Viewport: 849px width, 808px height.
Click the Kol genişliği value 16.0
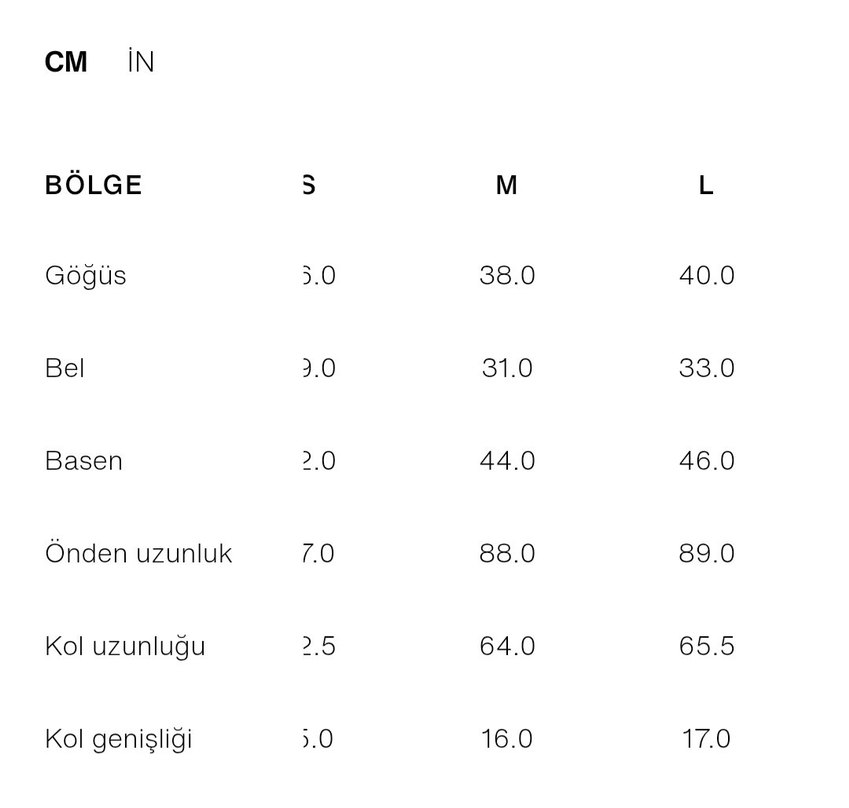click(x=506, y=739)
